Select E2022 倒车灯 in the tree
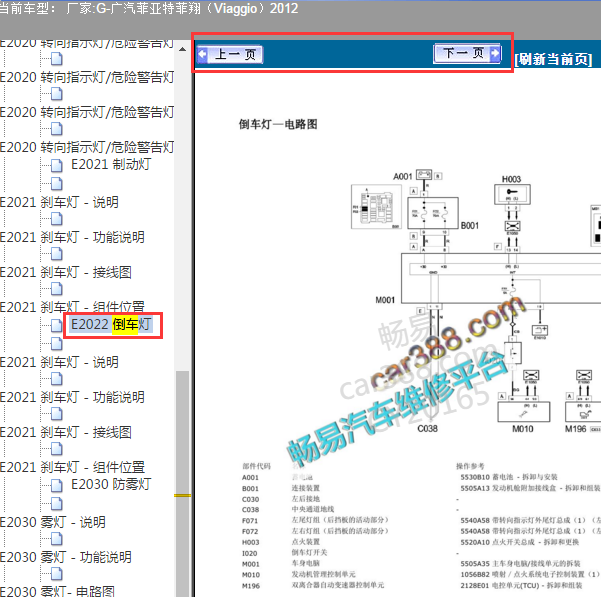Viewport: 601px width, 597px height. point(111,325)
